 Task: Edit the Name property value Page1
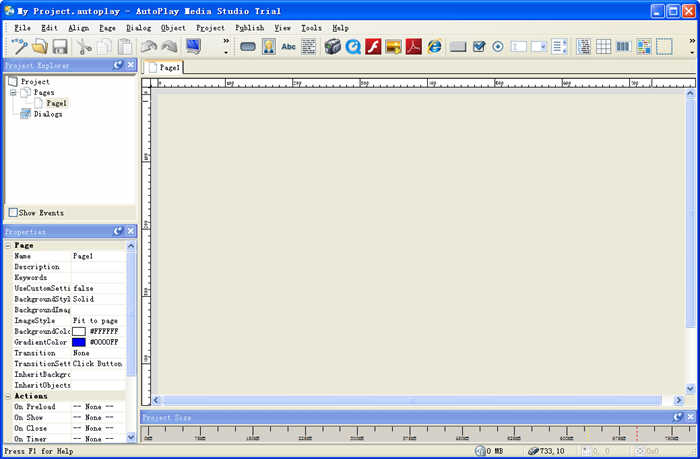98,256
